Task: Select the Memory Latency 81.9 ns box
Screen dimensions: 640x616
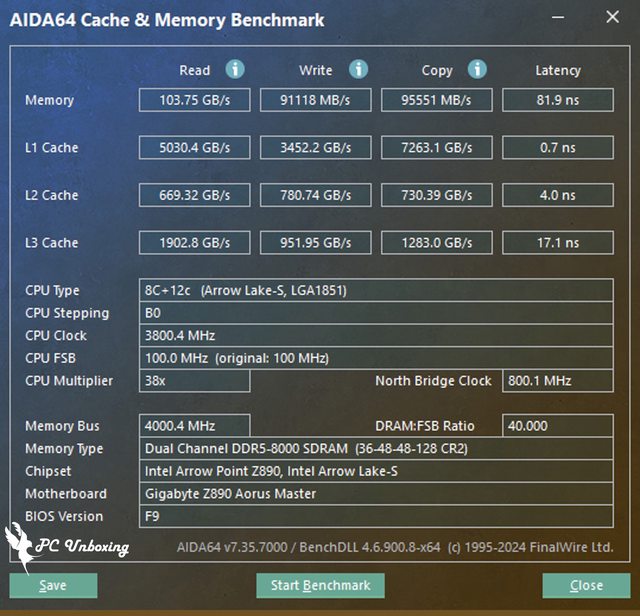Action: 557,100
